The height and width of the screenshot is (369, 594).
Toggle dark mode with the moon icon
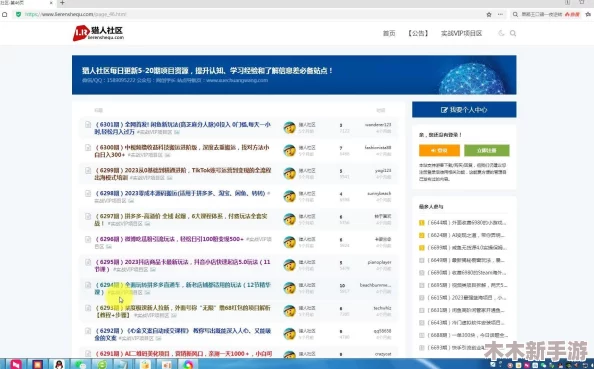pos(501,33)
